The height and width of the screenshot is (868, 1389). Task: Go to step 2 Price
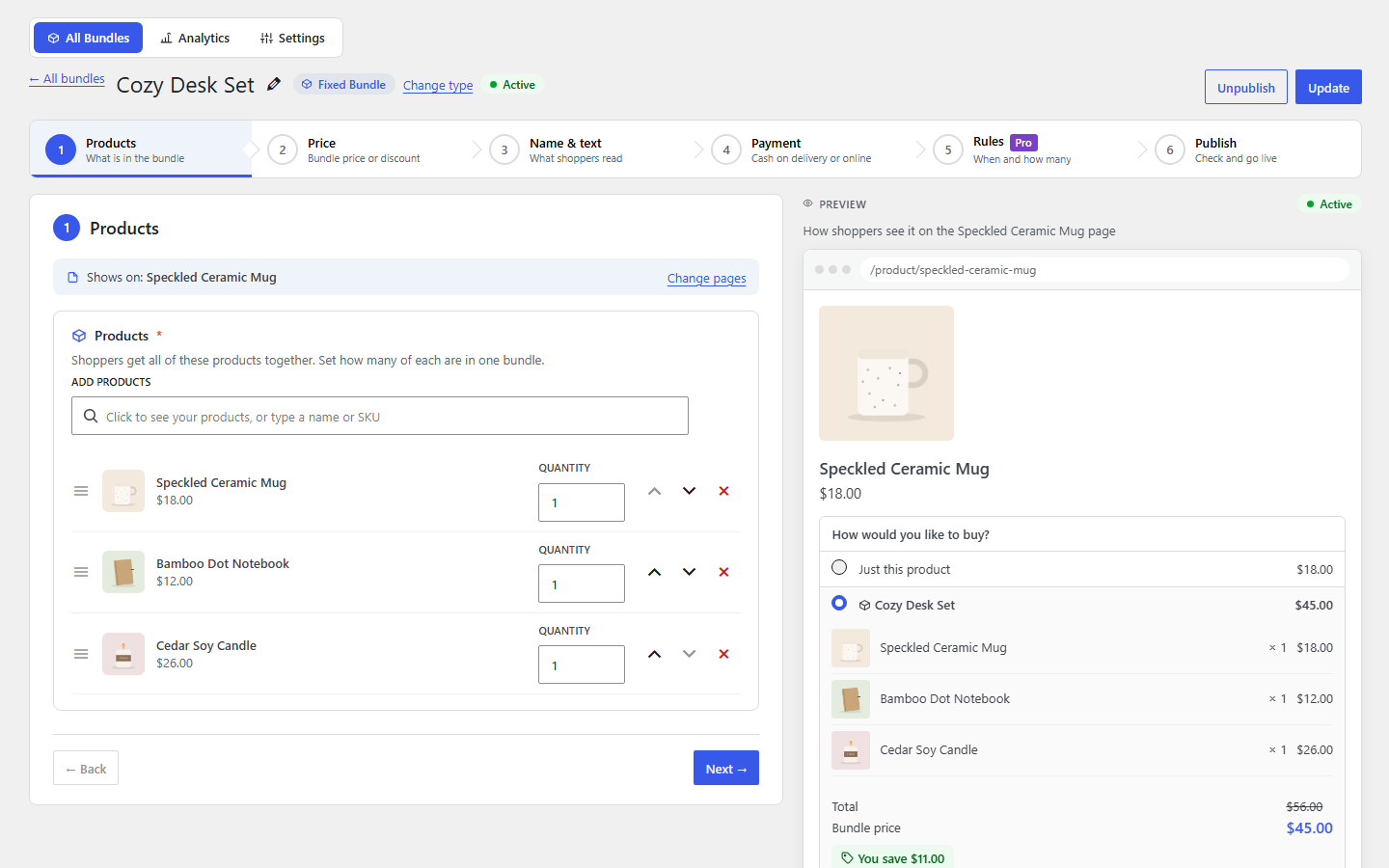click(x=363, y=149)
